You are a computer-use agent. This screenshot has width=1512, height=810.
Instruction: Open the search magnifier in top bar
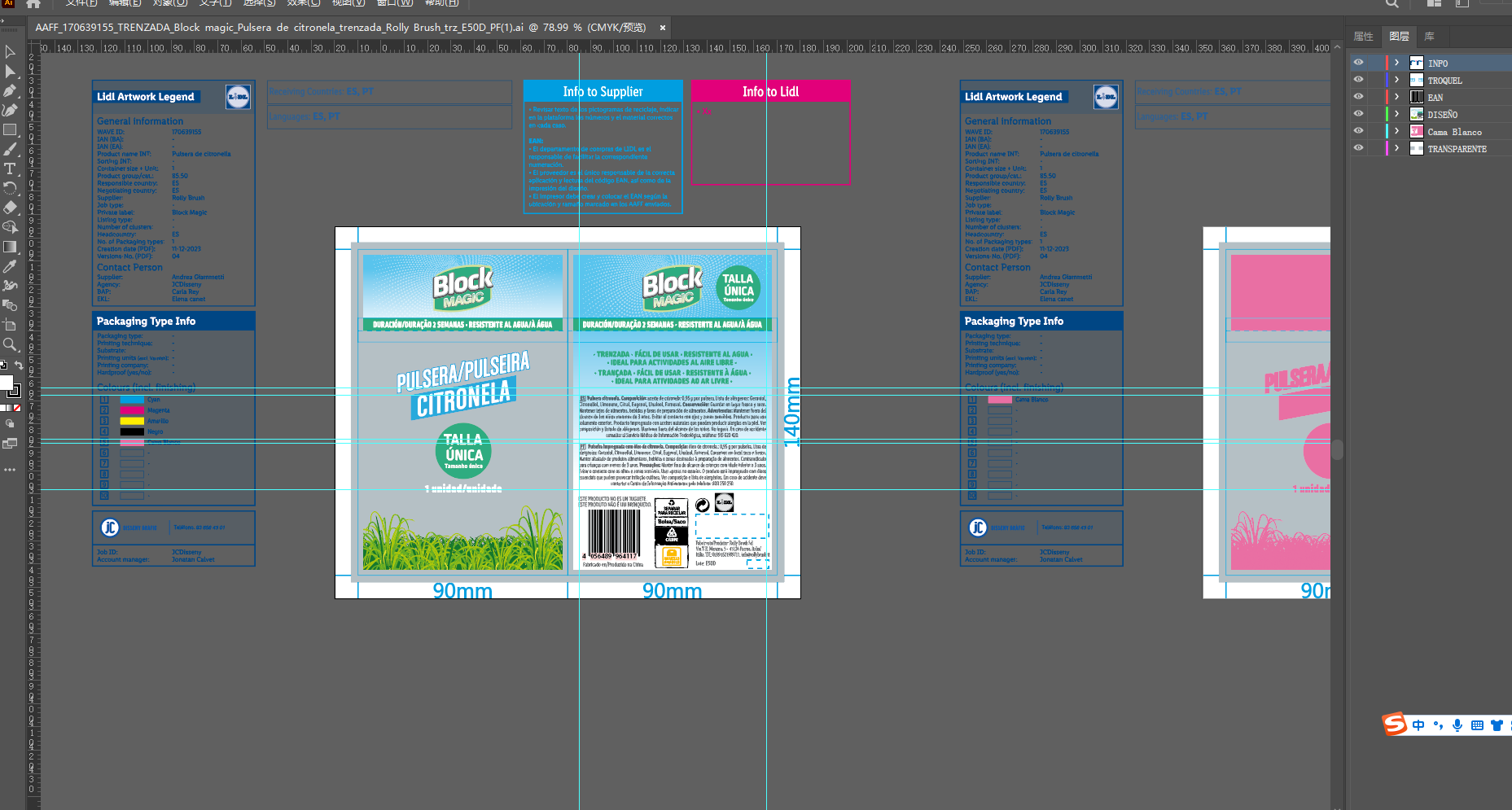click(1392, 4)
